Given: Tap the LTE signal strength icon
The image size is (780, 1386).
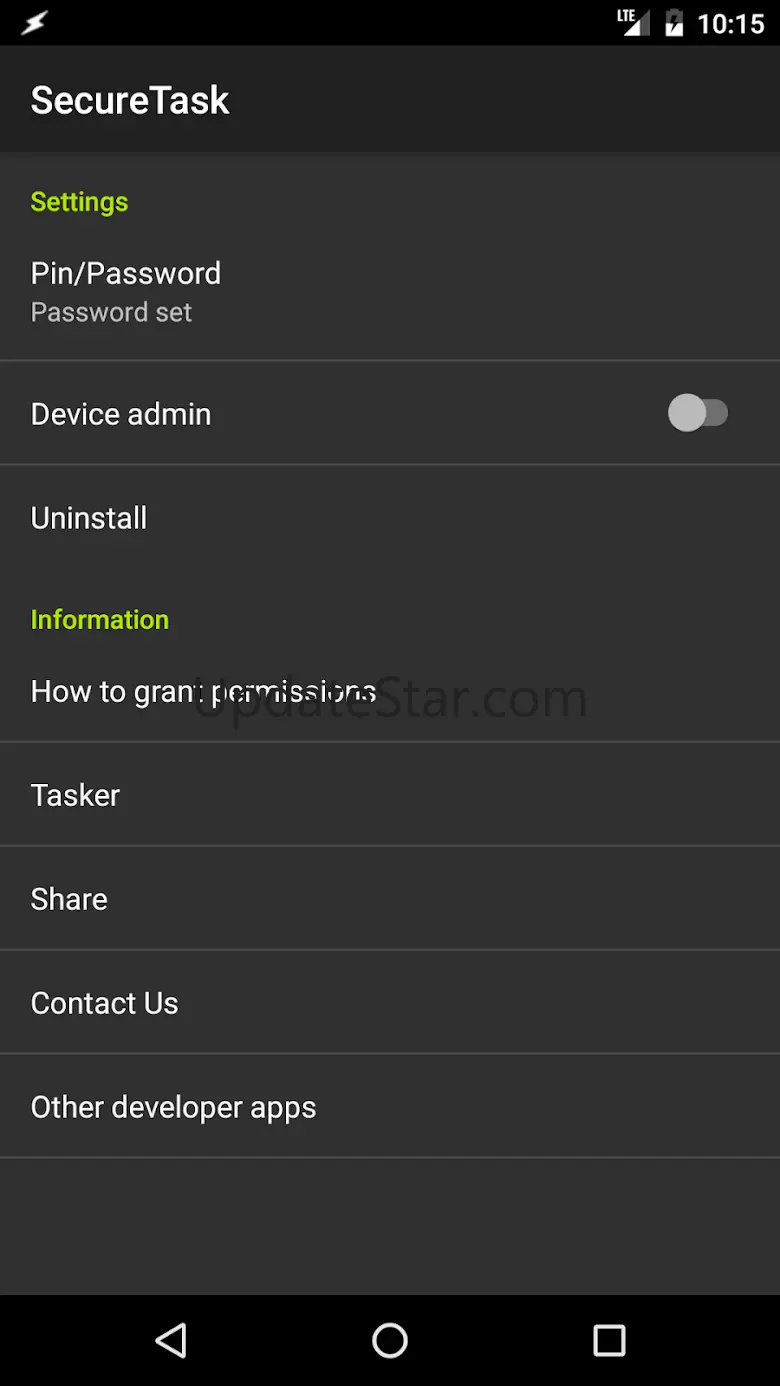Looking at the screenshot, I should pyautogui.click(x=632, y=22).
